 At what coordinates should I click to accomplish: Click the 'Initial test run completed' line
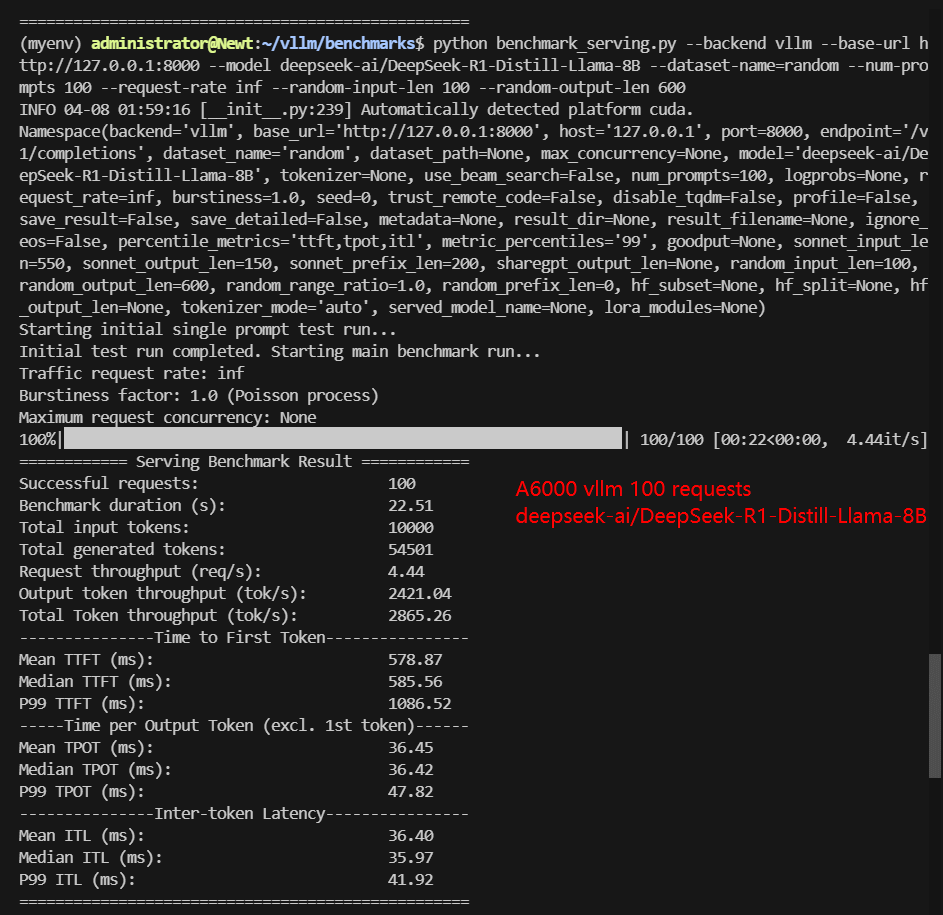coord(280,352)
